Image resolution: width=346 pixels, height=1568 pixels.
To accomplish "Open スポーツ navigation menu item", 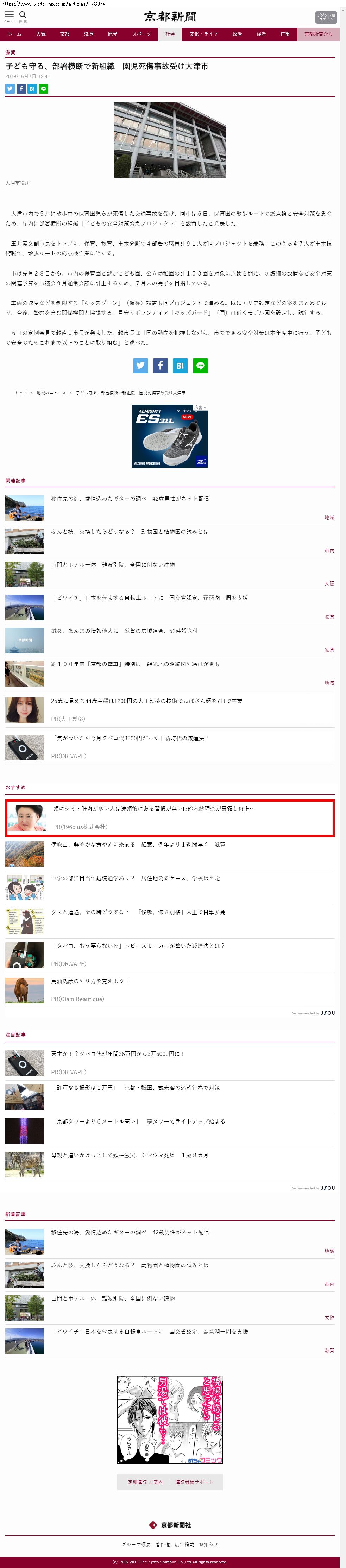I will pyautogui.click(x=141, y=34).
